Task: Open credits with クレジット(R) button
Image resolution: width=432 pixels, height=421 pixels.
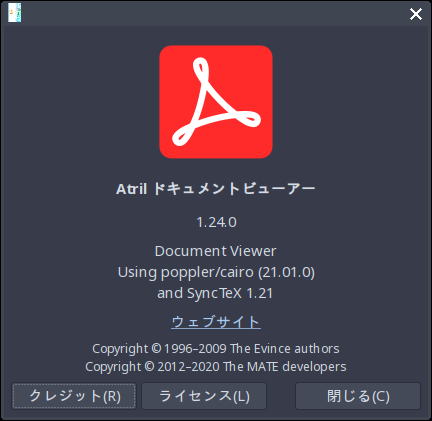Action: [74, 396]
